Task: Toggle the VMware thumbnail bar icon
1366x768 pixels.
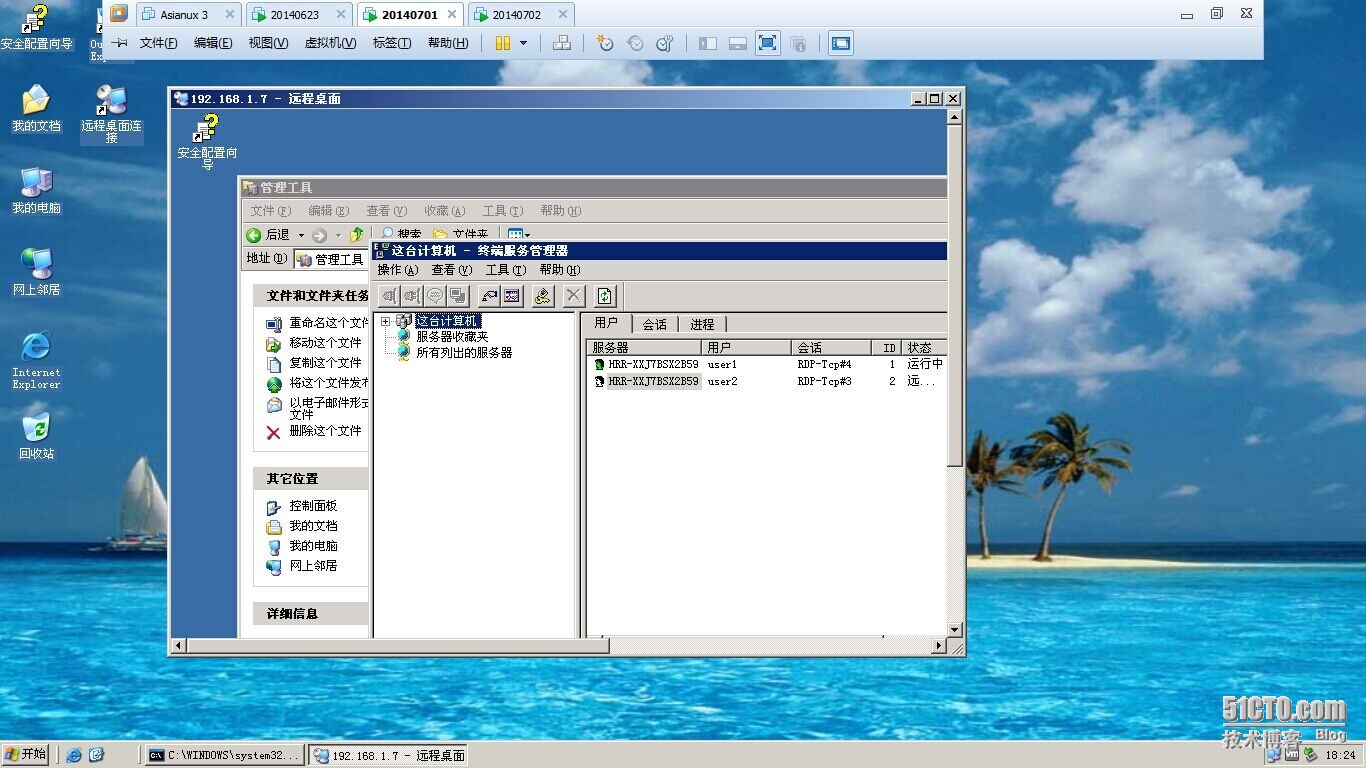Action: 738,43
